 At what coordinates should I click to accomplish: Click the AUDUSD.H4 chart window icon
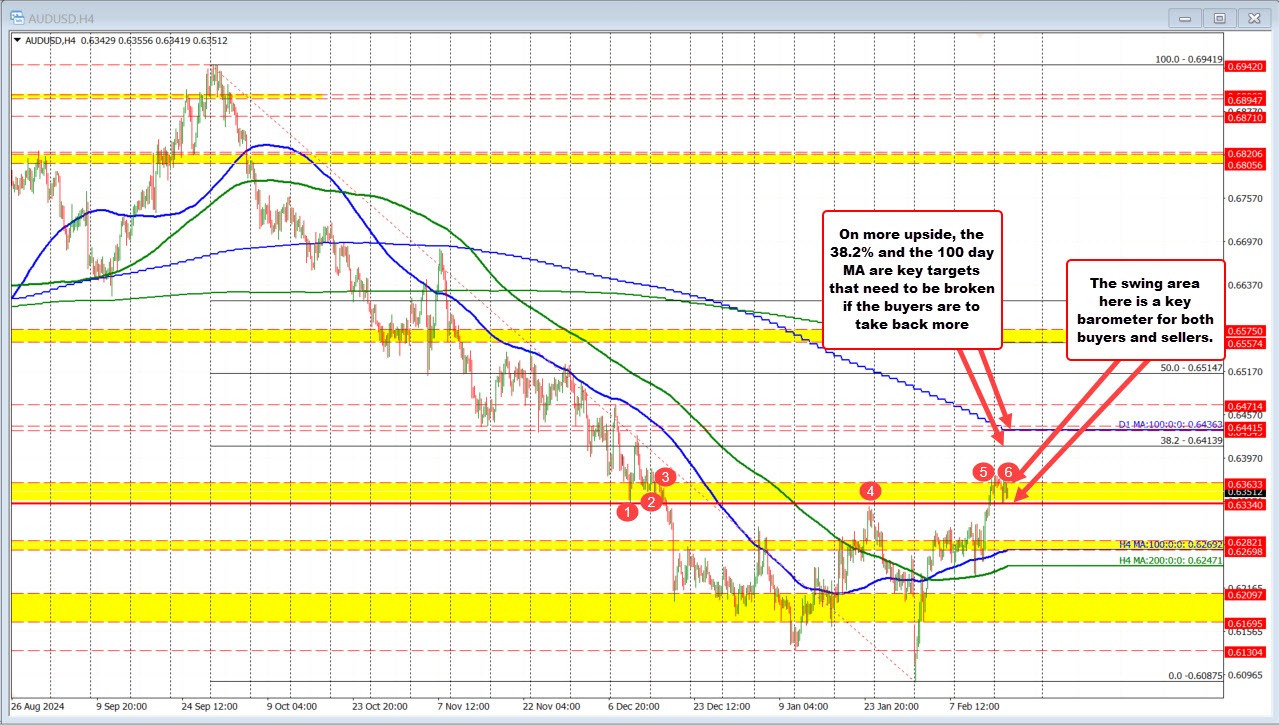click(x=19, y=16)
